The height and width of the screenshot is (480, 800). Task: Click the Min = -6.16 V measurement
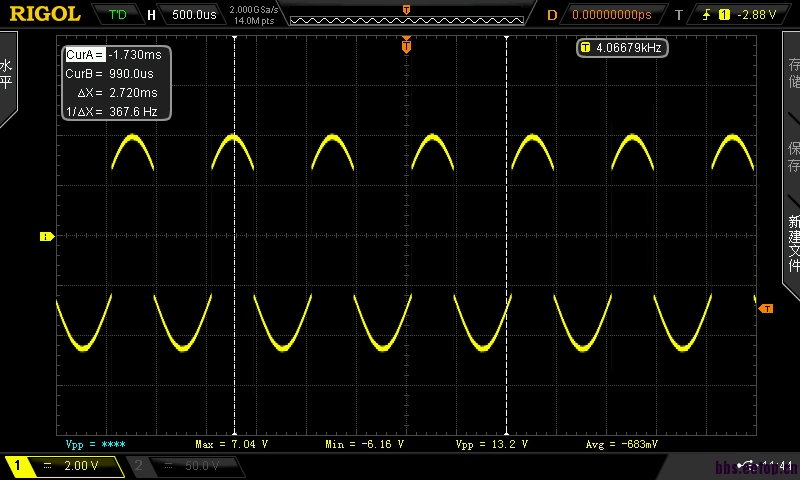[x=364, y=444]
